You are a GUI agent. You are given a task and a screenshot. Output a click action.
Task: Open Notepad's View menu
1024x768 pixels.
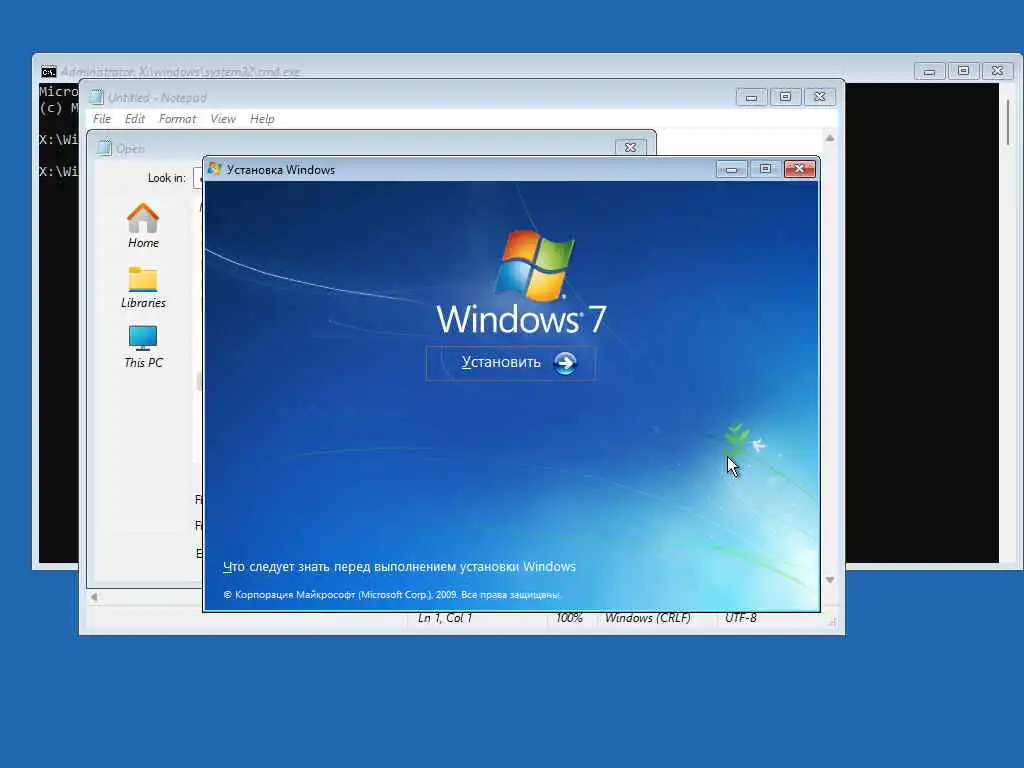click(223, 119)
